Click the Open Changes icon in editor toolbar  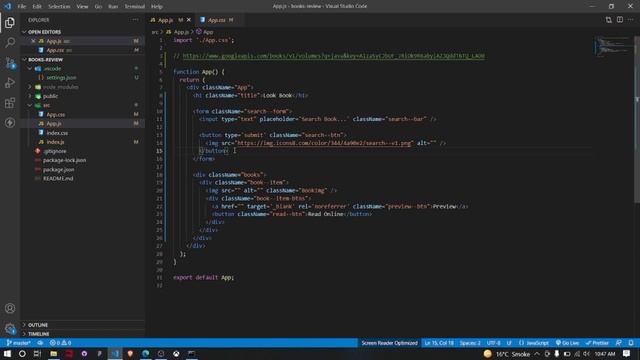click(x=609, y=20)
